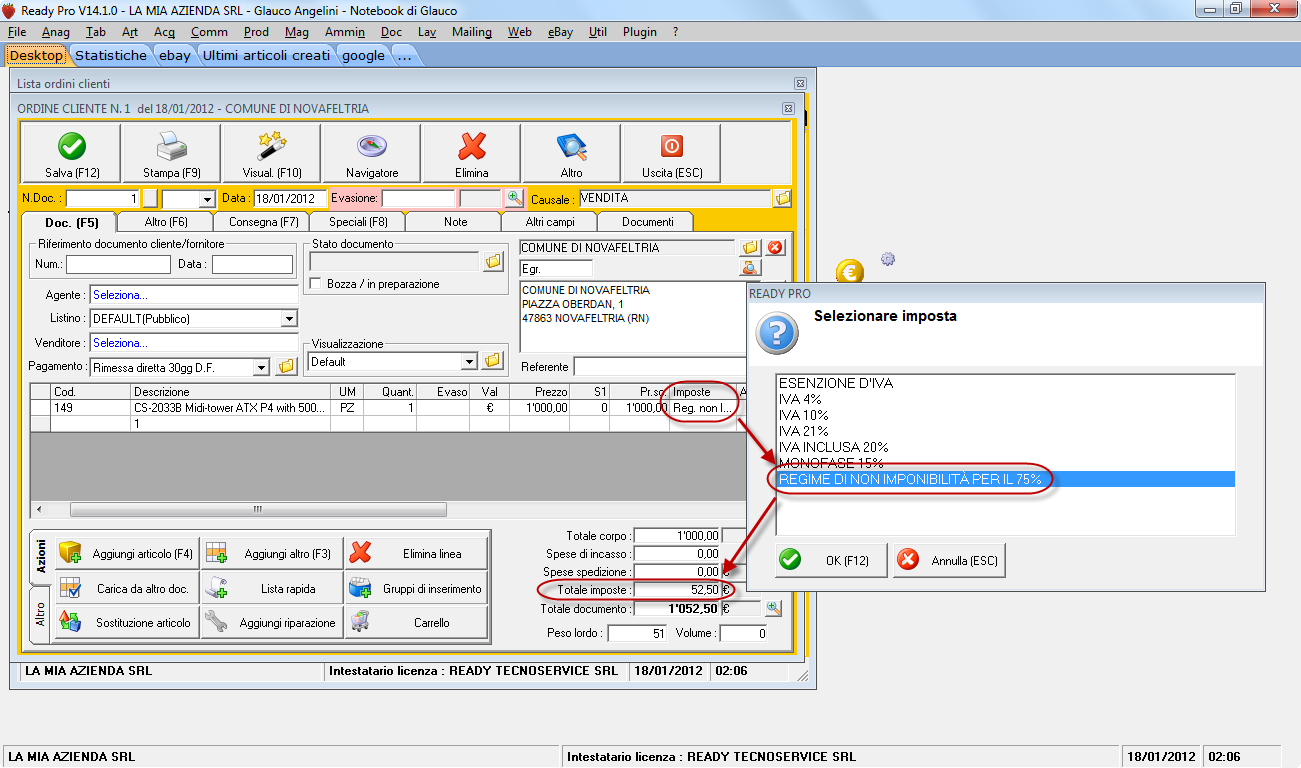
Task: Switch to Consegna (F7) tab
Action: [x=263, y=222]
